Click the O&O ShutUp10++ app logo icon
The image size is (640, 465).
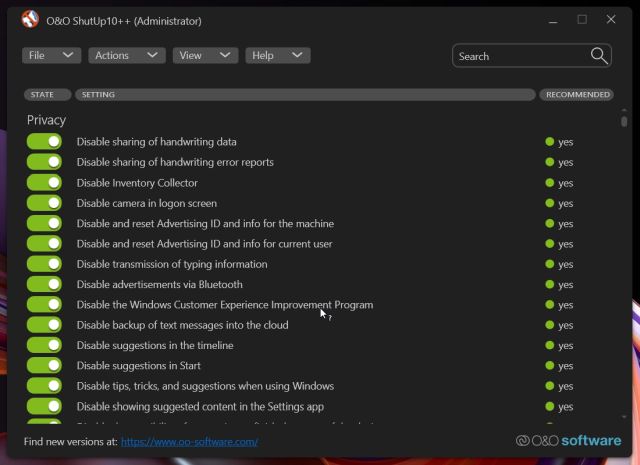[30, 19]
